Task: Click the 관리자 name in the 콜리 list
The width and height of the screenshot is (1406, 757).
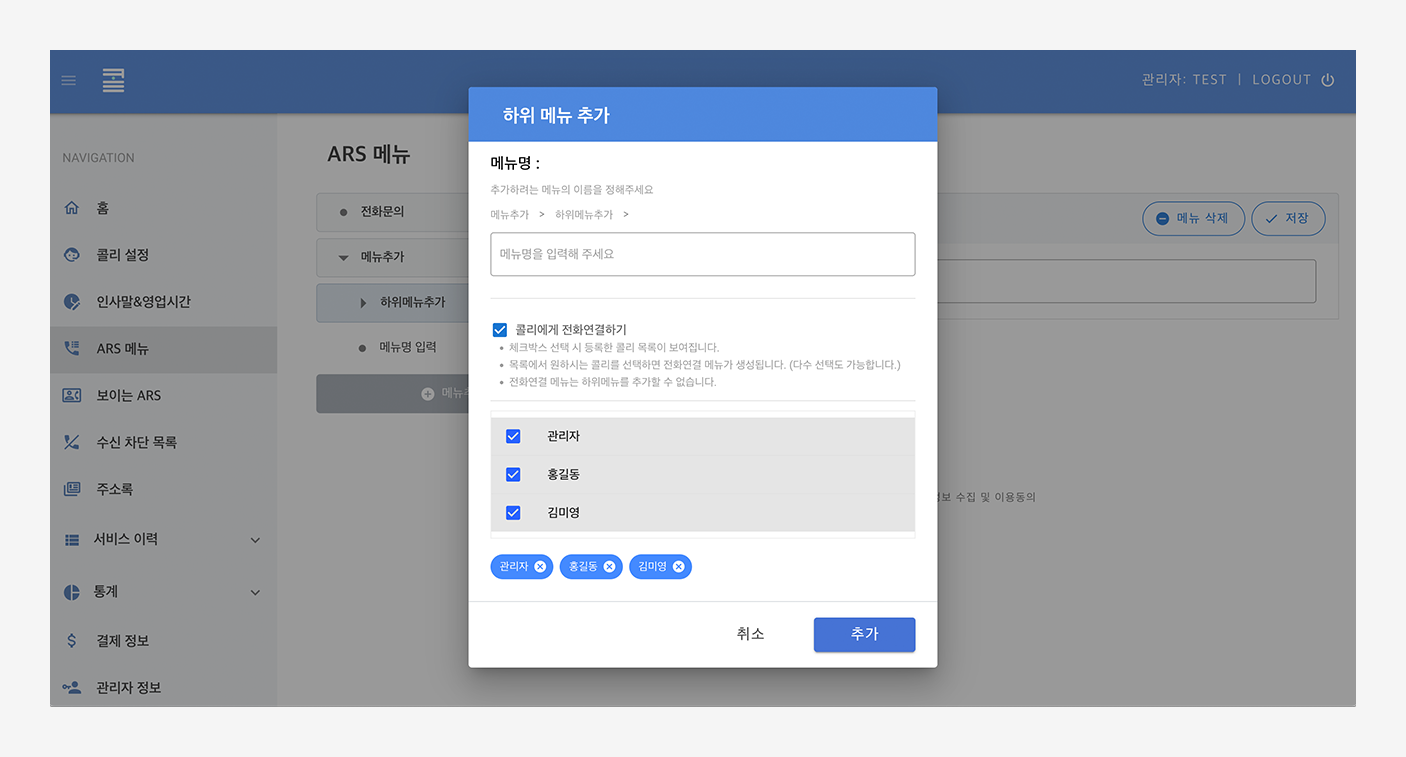Action: [x=564, y=436]
